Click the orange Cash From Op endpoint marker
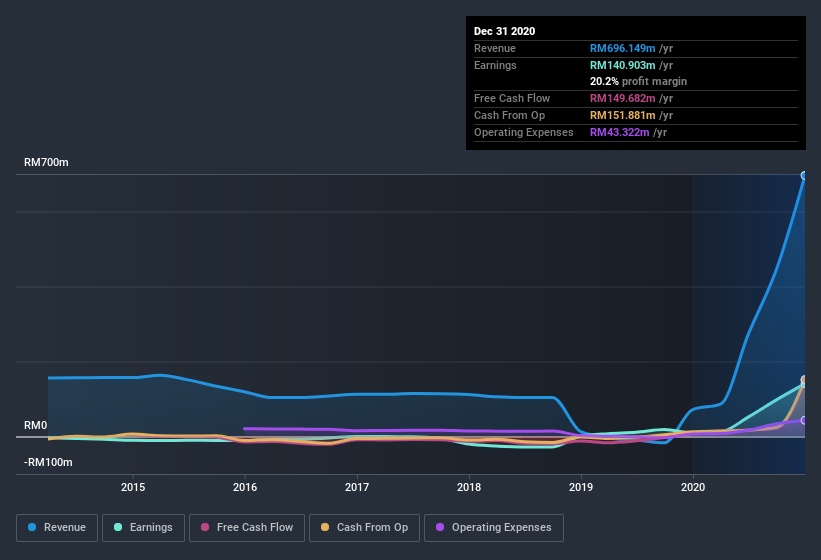Screen dimensions: 821x560 pos(804,380)
